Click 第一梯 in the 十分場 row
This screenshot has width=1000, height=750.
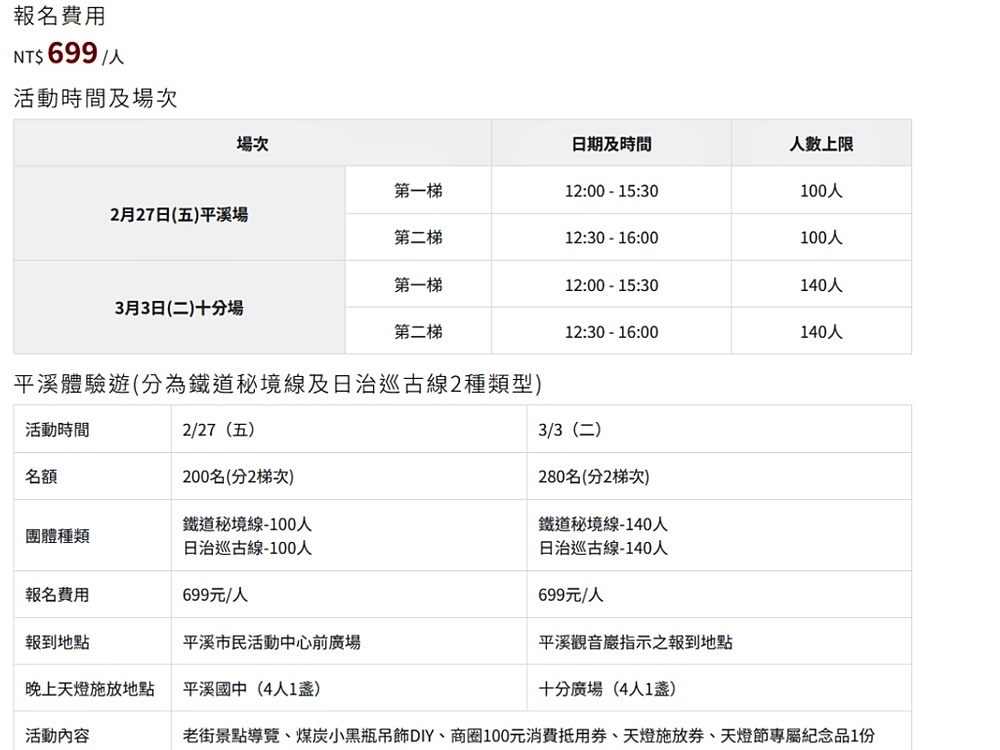pos(418,284)
